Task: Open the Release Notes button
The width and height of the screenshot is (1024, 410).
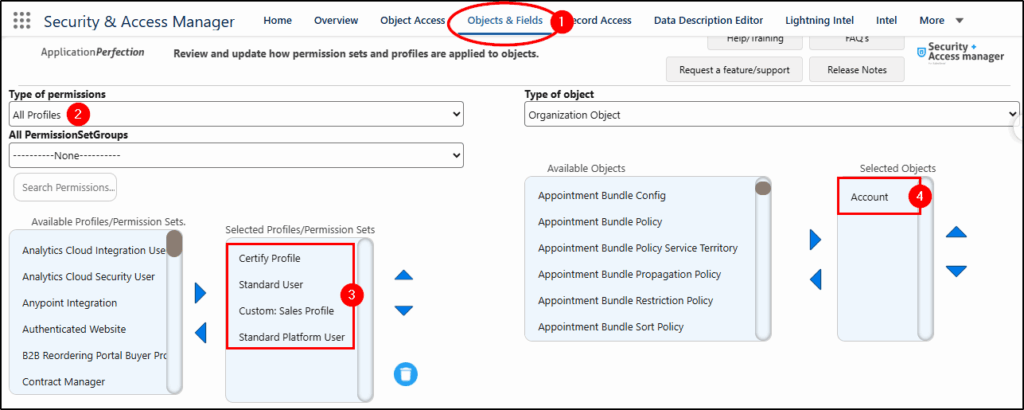Action: pyautogui.click(x=856, y=69)
